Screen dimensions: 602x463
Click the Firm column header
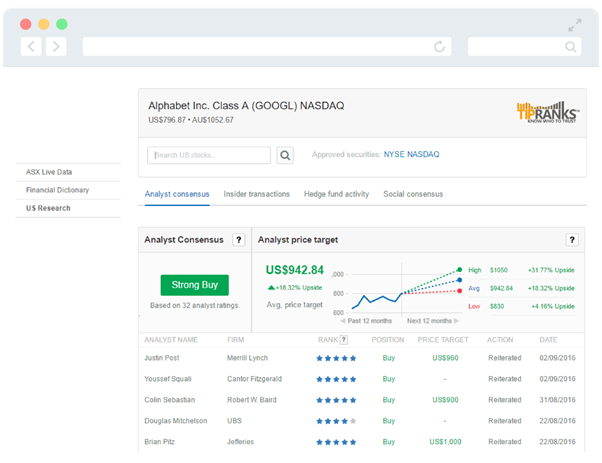[235, 340]
